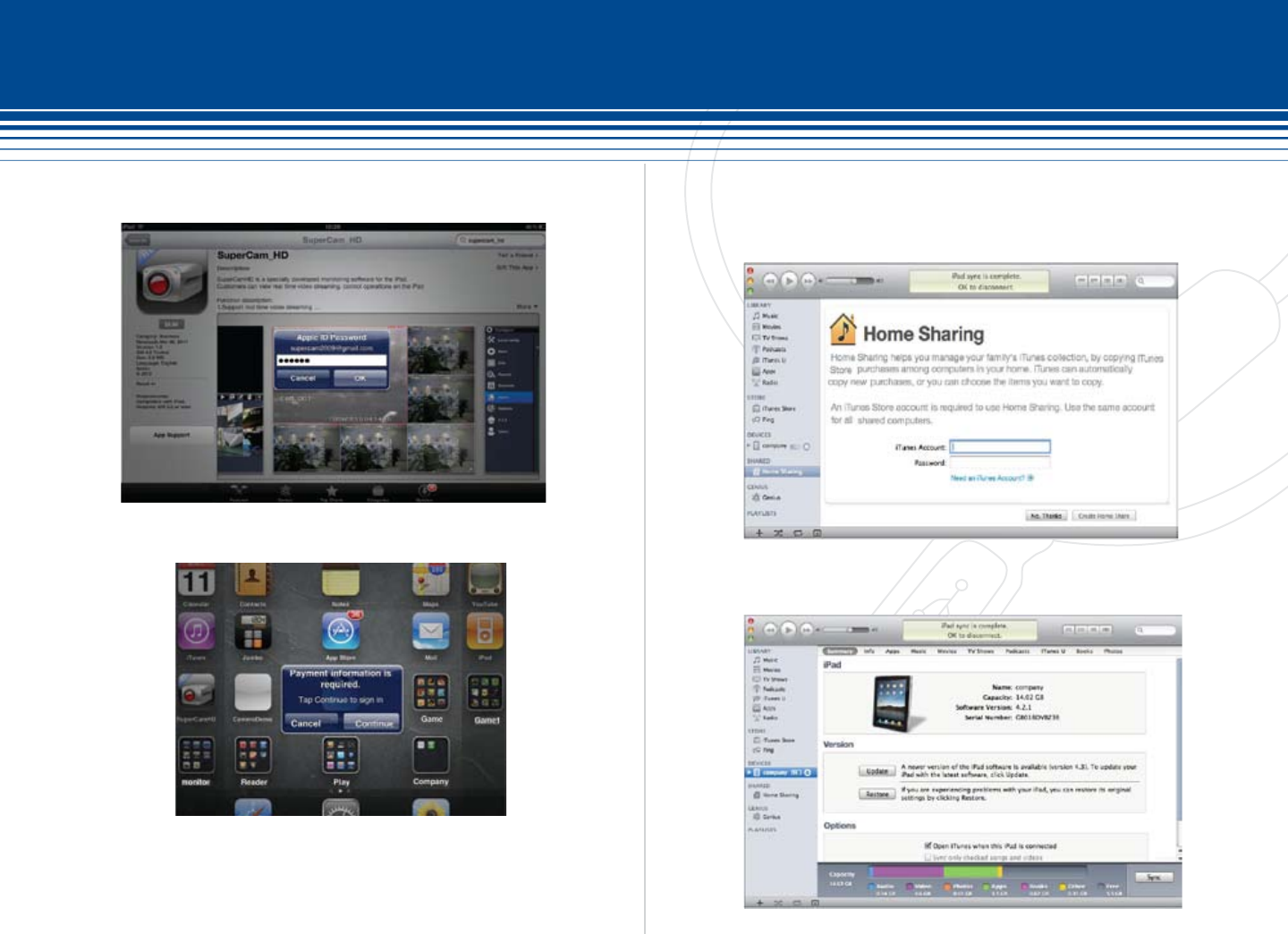Screen dimensions: 1288x934
Task: Tap Cancel in the Apple ID Password dialog
Action: pos(303,378)
